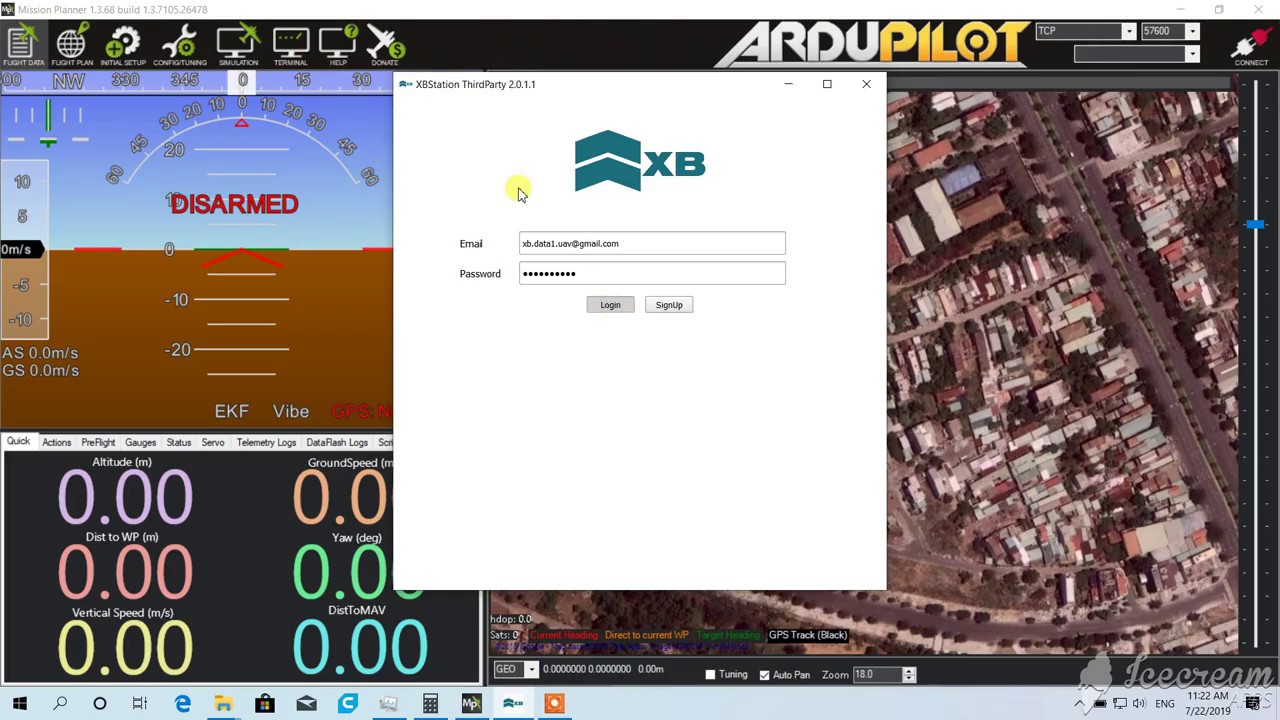Click the Vertical Speed (m/s) value
1280x720 pixels.
click(x=125, y=647)
